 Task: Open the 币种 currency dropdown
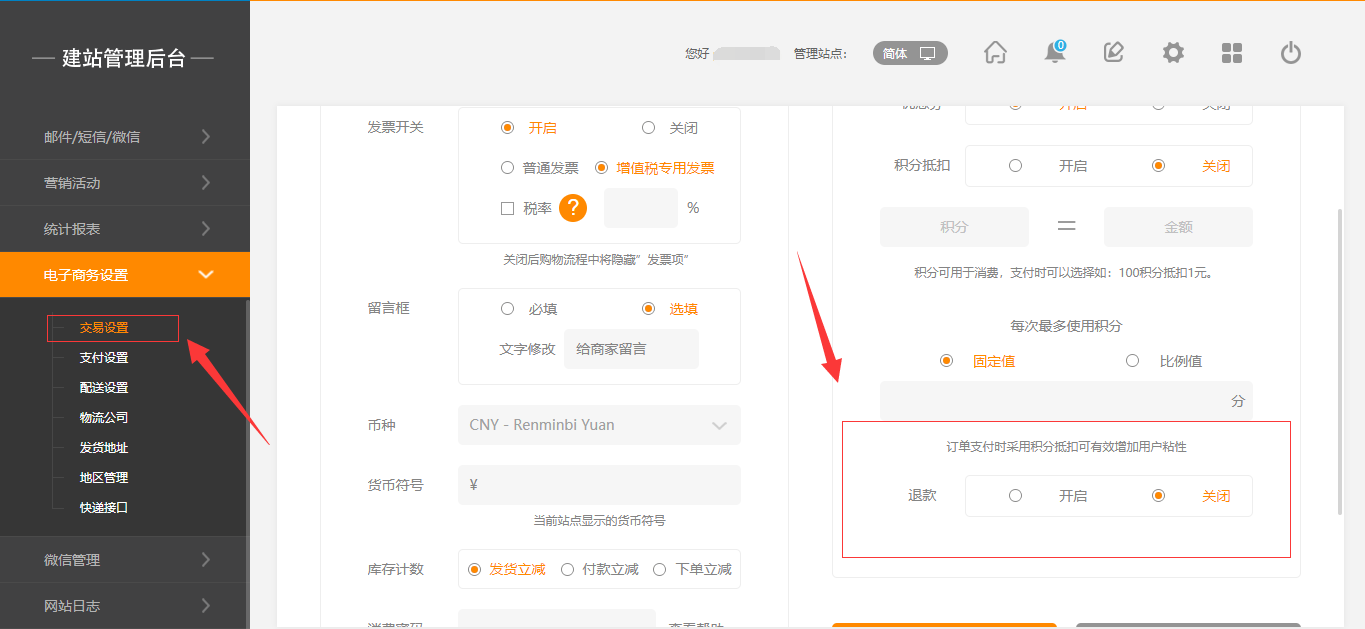599,425
